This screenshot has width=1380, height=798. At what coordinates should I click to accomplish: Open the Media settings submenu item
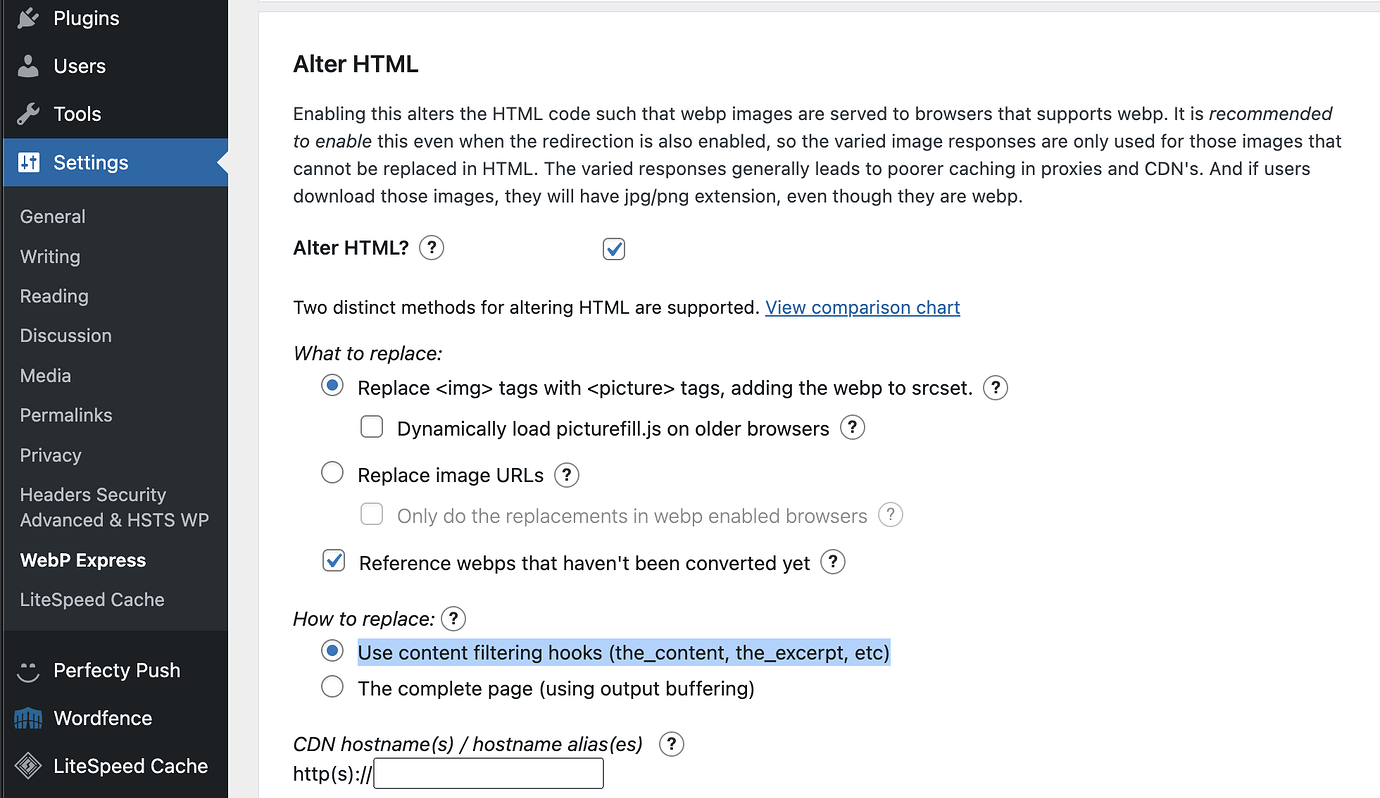pyautogui.click(x=45, y=375)
